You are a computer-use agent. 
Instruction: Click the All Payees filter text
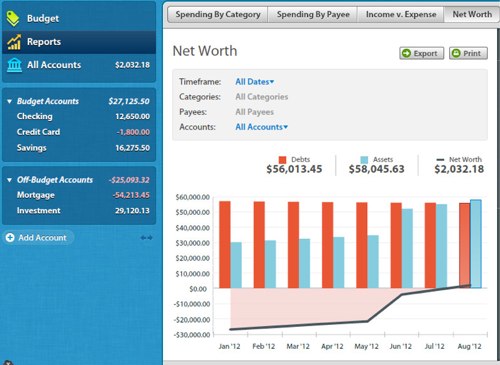click(254, 112)
